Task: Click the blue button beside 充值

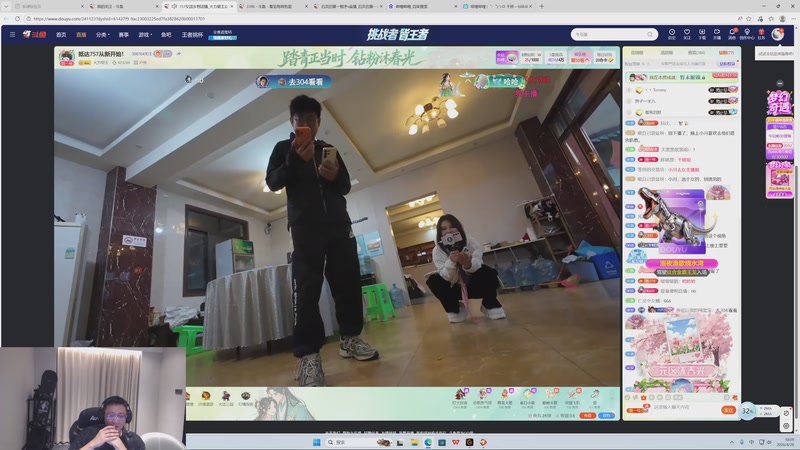Action: point(606,415)
